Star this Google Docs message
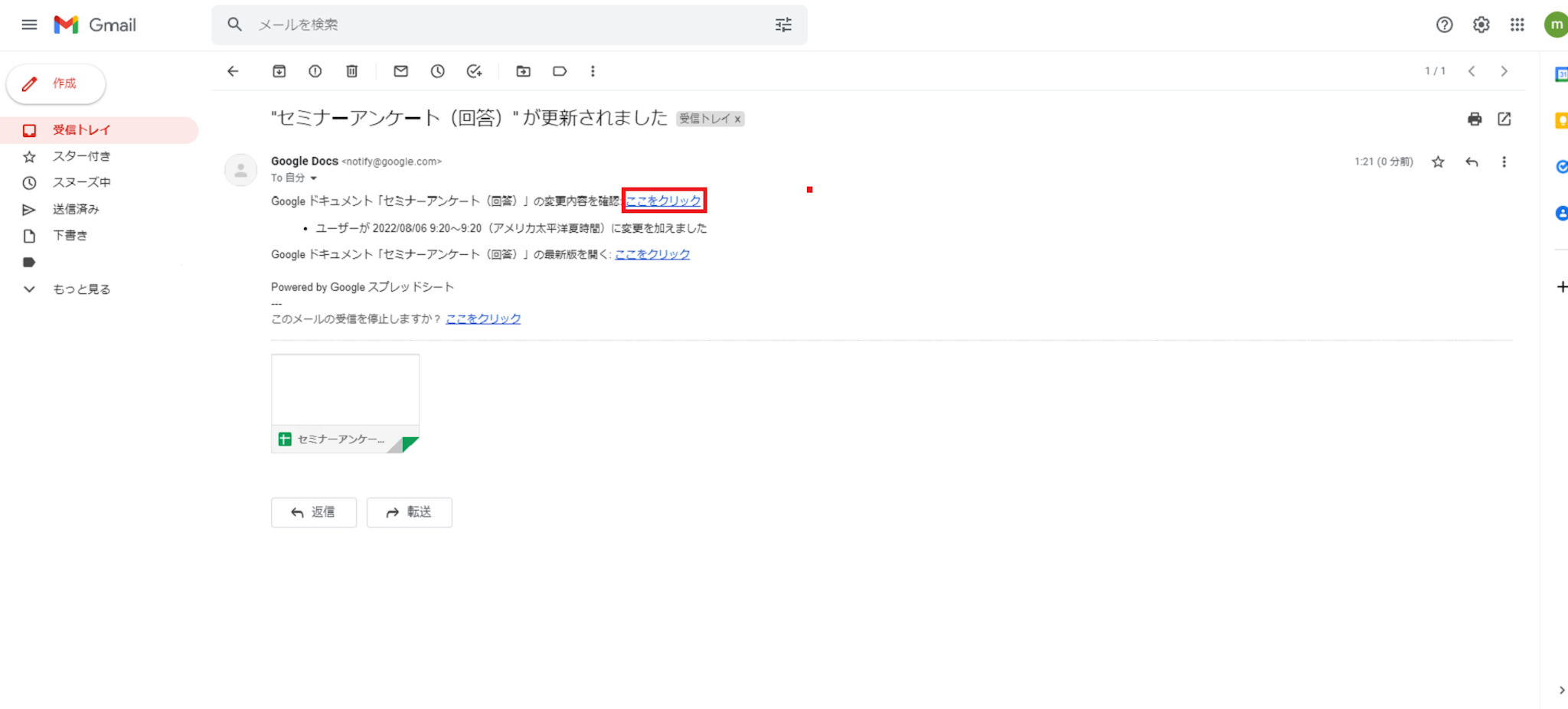Viewport: 1568px width, 709px height. tap(1439, 162)
